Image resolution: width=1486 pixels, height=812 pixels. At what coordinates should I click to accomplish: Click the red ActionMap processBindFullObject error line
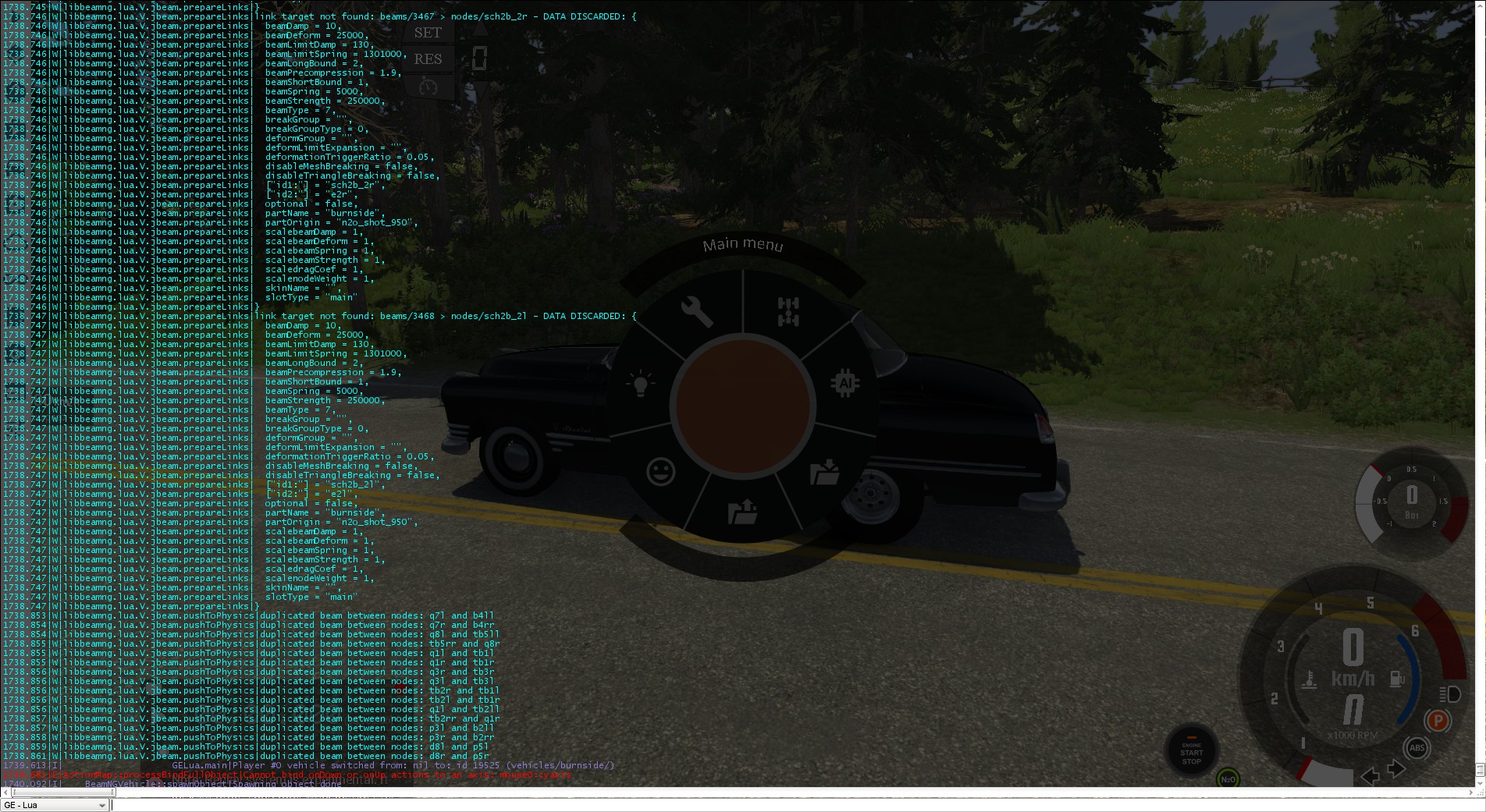(x=287, y=775)
